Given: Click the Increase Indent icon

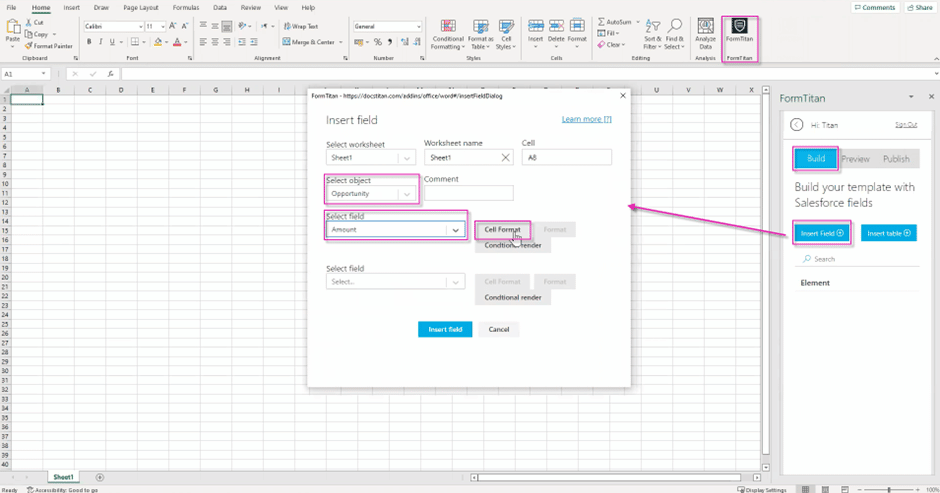Looking at the screenshot, I should pyautogui.click(x=254, y=42).
